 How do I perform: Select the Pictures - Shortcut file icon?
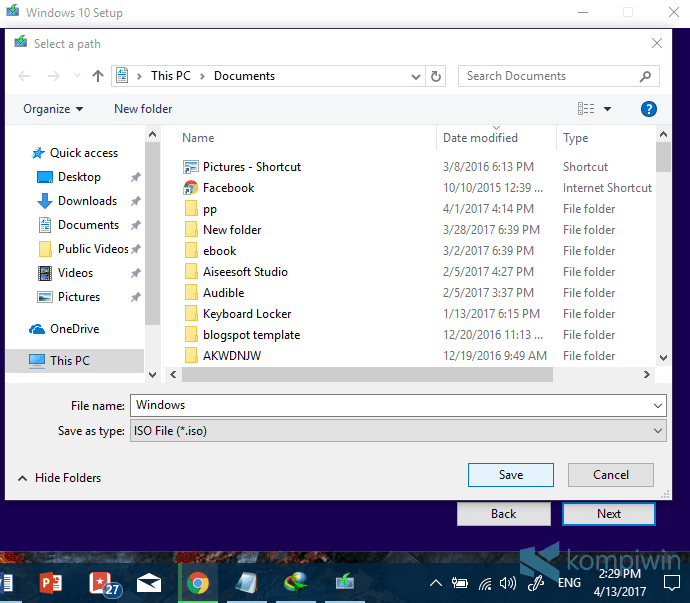tap(191, 167)
